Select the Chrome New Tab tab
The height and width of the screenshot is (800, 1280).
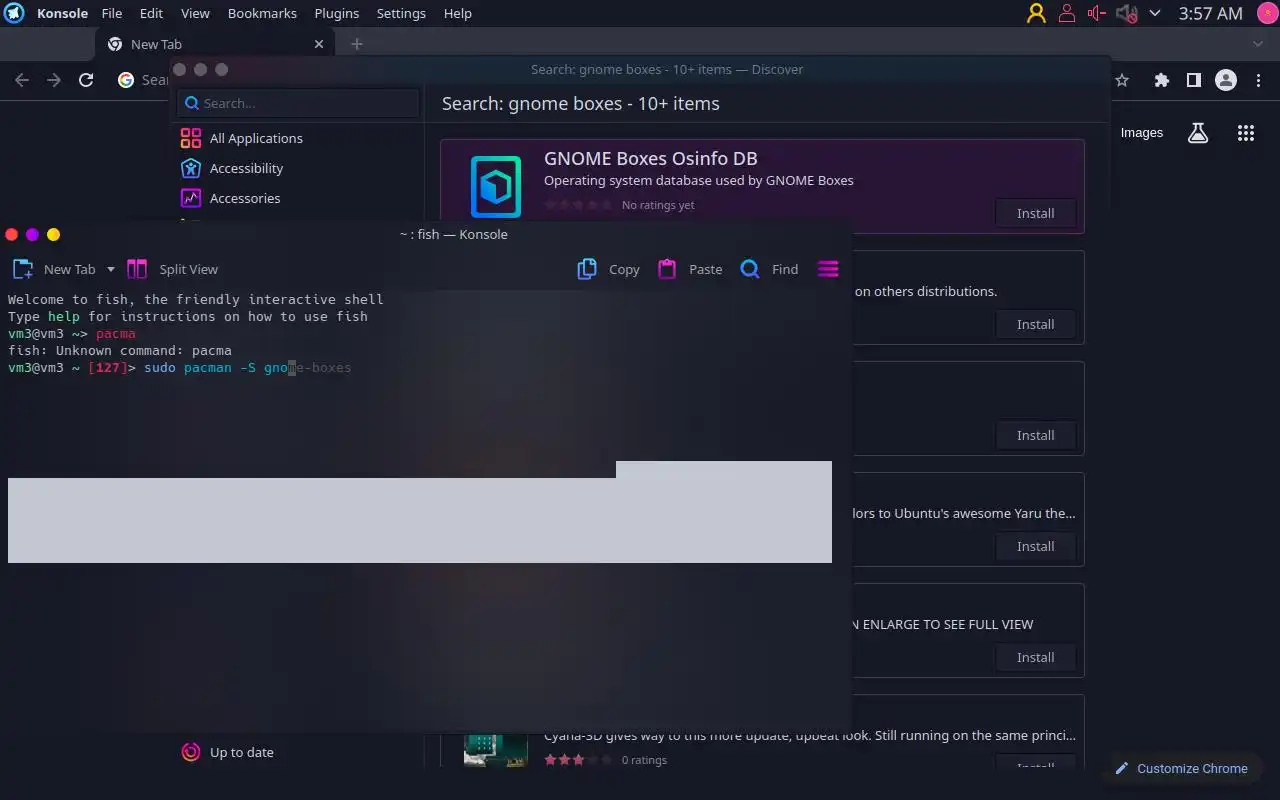[215, 44]
